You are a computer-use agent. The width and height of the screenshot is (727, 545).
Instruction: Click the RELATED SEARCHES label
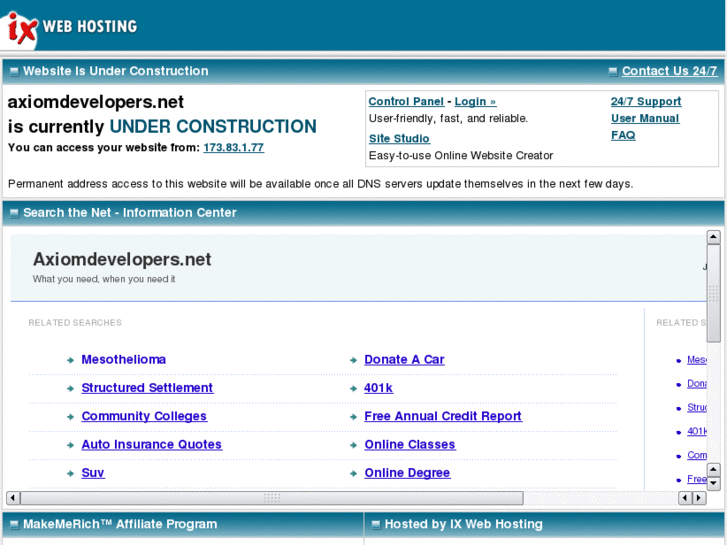pyautogui.click(x=75, y=322)
